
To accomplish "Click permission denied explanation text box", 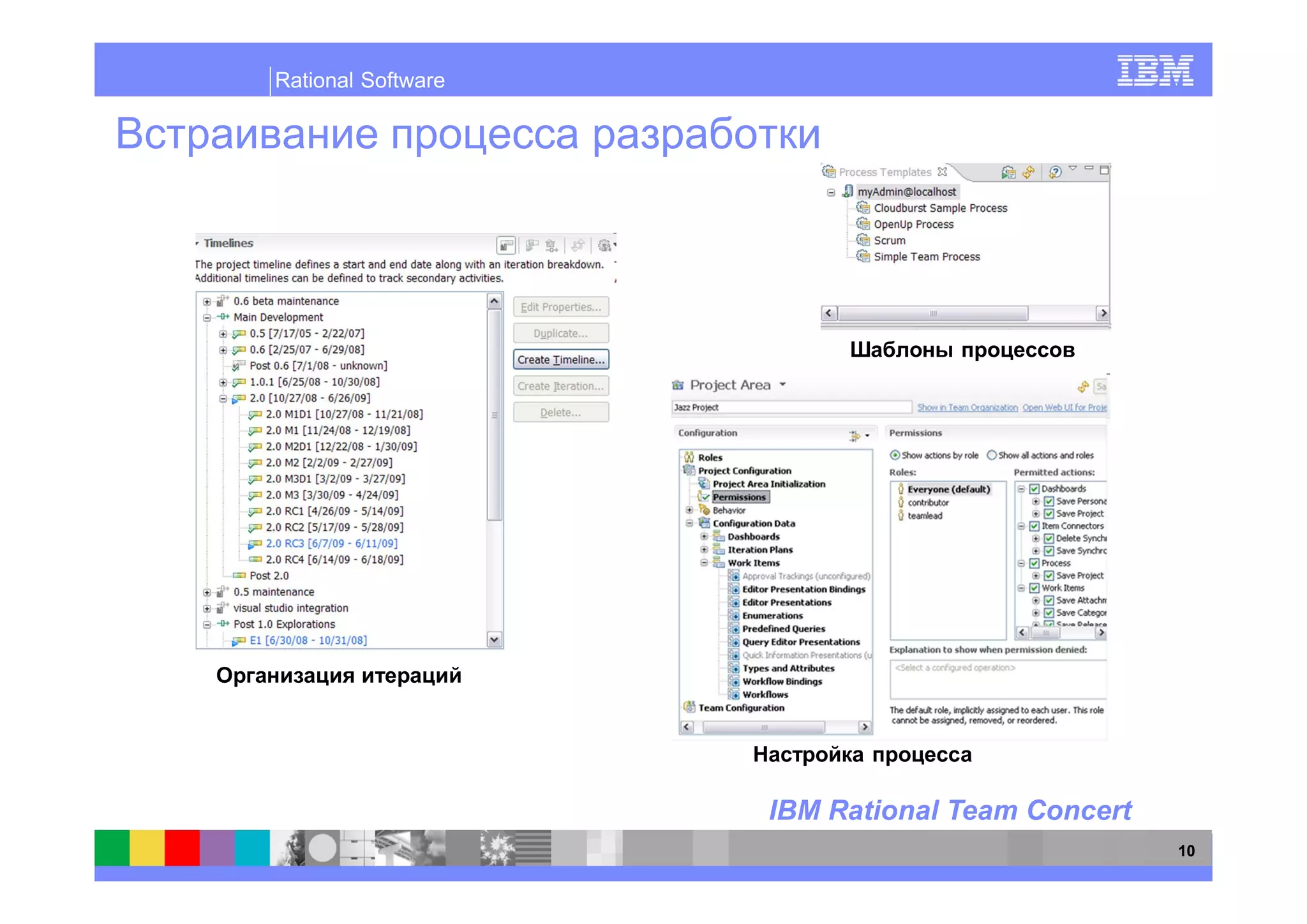I will point(998,679).
